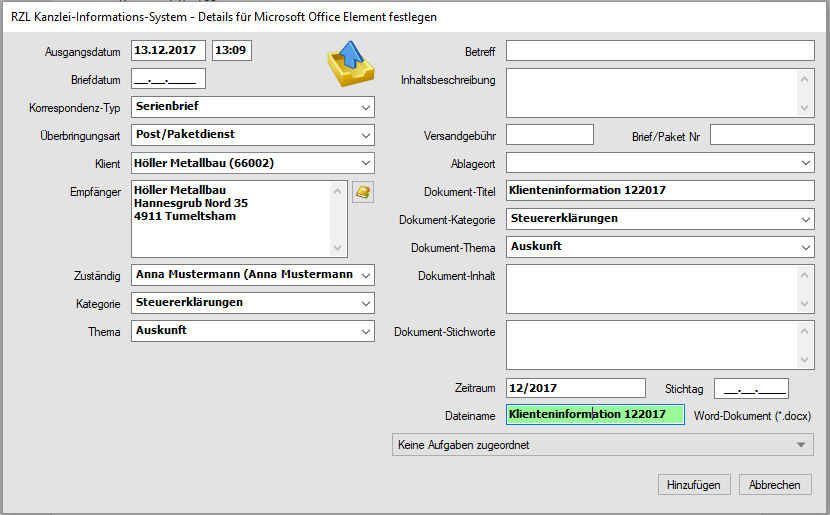Click the Versandgebühr input field
Screen dimensions: 830x515
point(550,135)
